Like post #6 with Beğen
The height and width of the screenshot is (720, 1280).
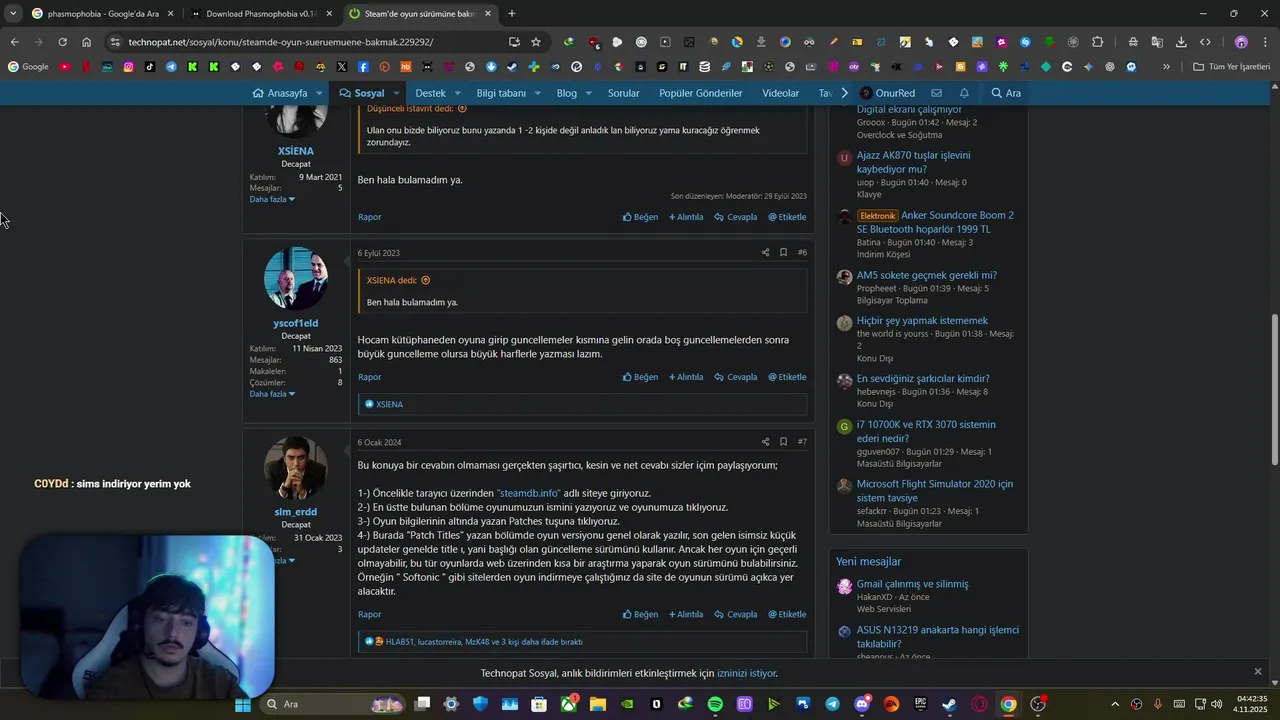pyautogui.click(x=641, y=377)
